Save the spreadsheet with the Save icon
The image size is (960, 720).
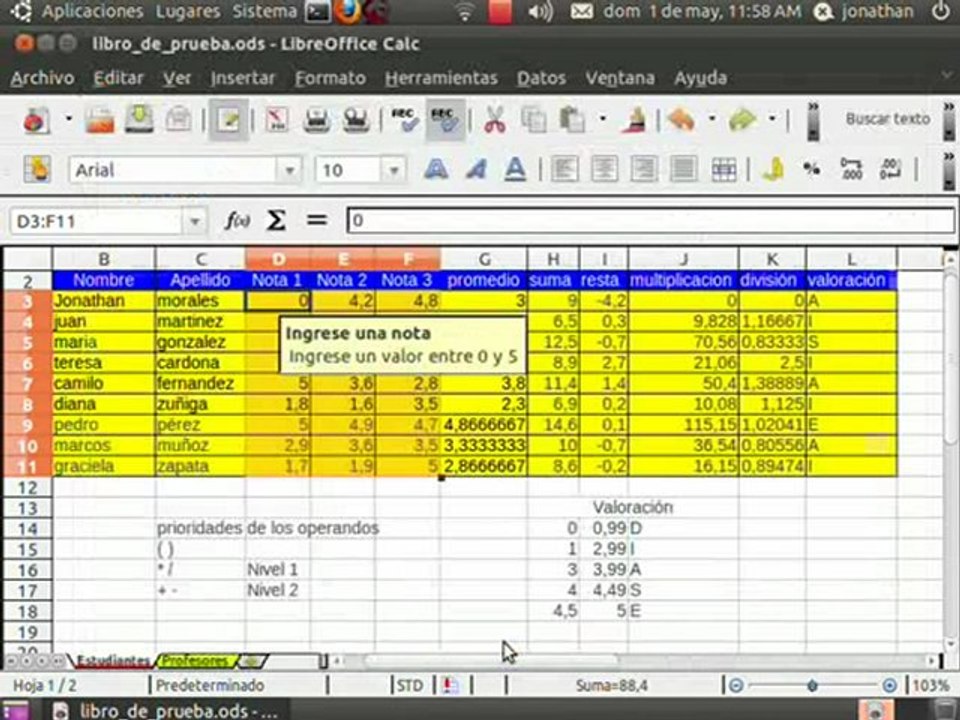click(x=139, y=119)
